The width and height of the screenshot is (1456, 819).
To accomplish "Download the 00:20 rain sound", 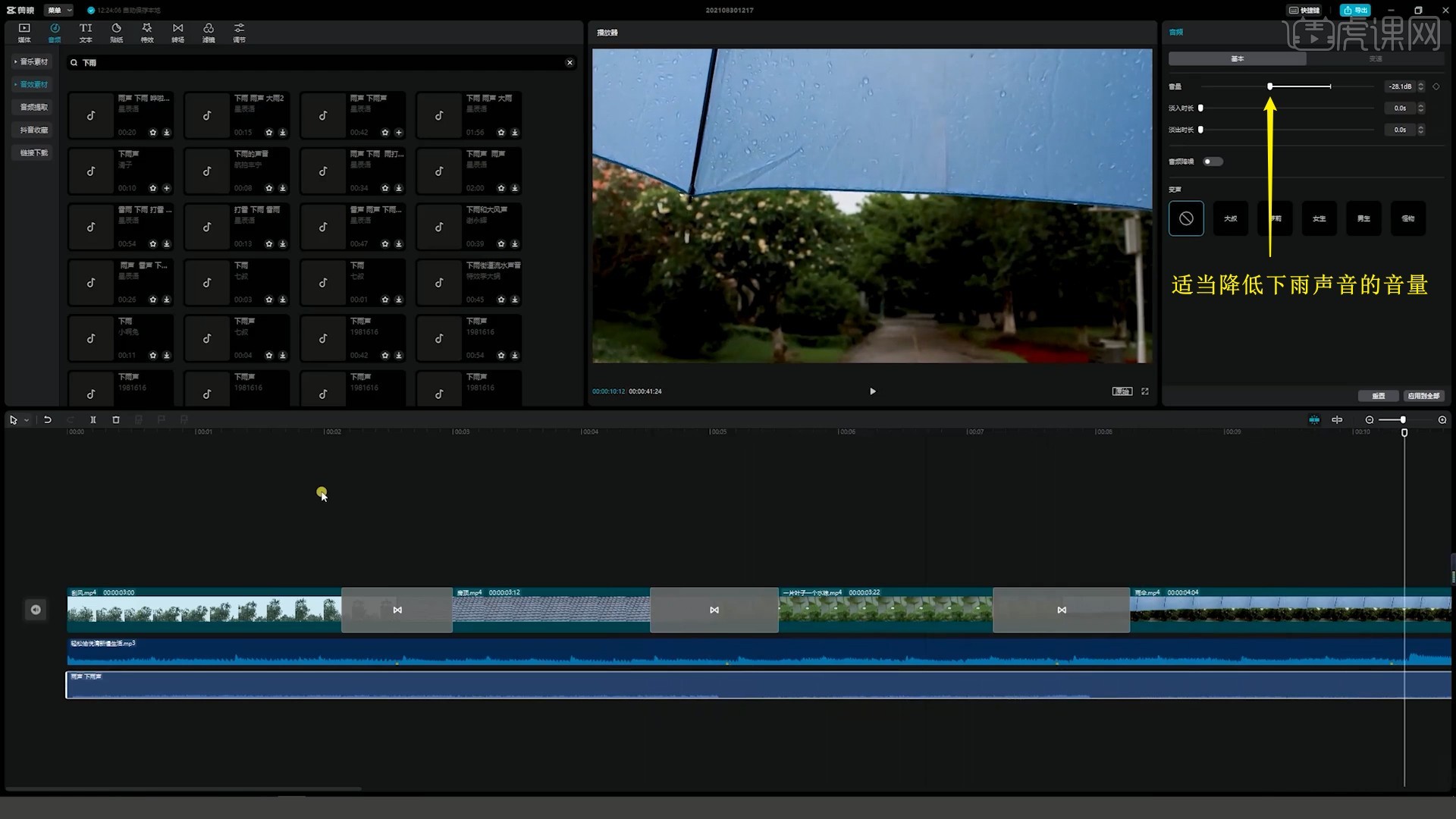I will click(167, 133).
